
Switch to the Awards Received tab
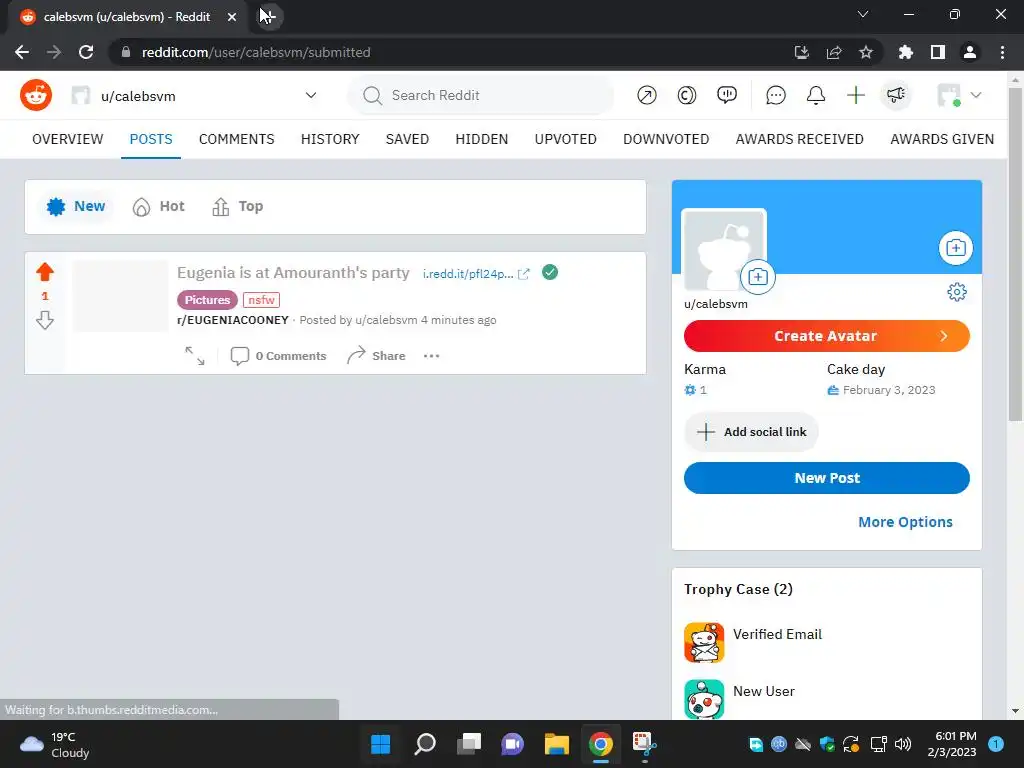click(x=799, y=139)
